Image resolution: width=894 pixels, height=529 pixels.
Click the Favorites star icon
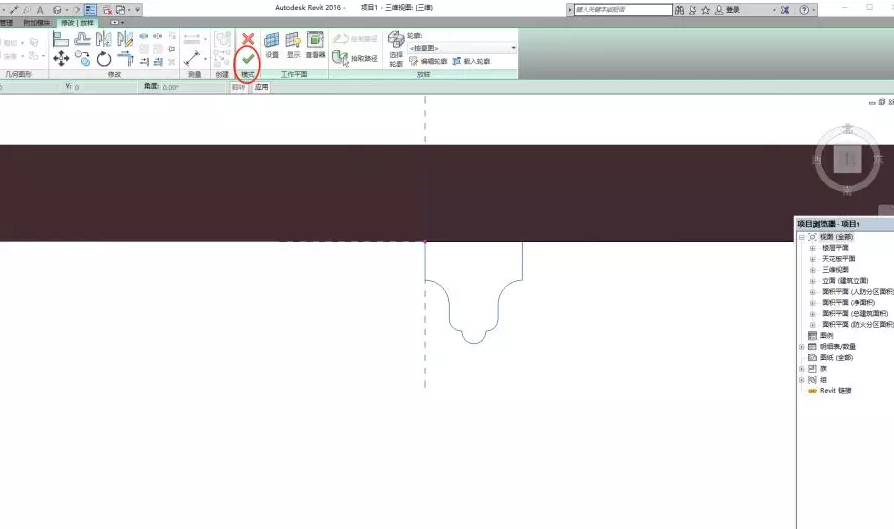(706, 10)
